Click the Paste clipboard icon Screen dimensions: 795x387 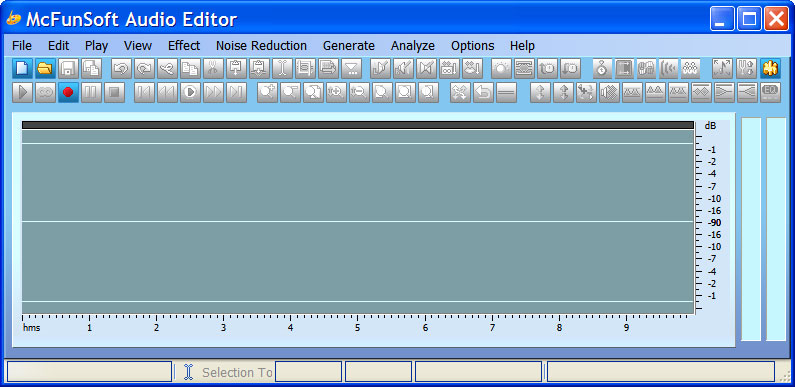point(236,68)
